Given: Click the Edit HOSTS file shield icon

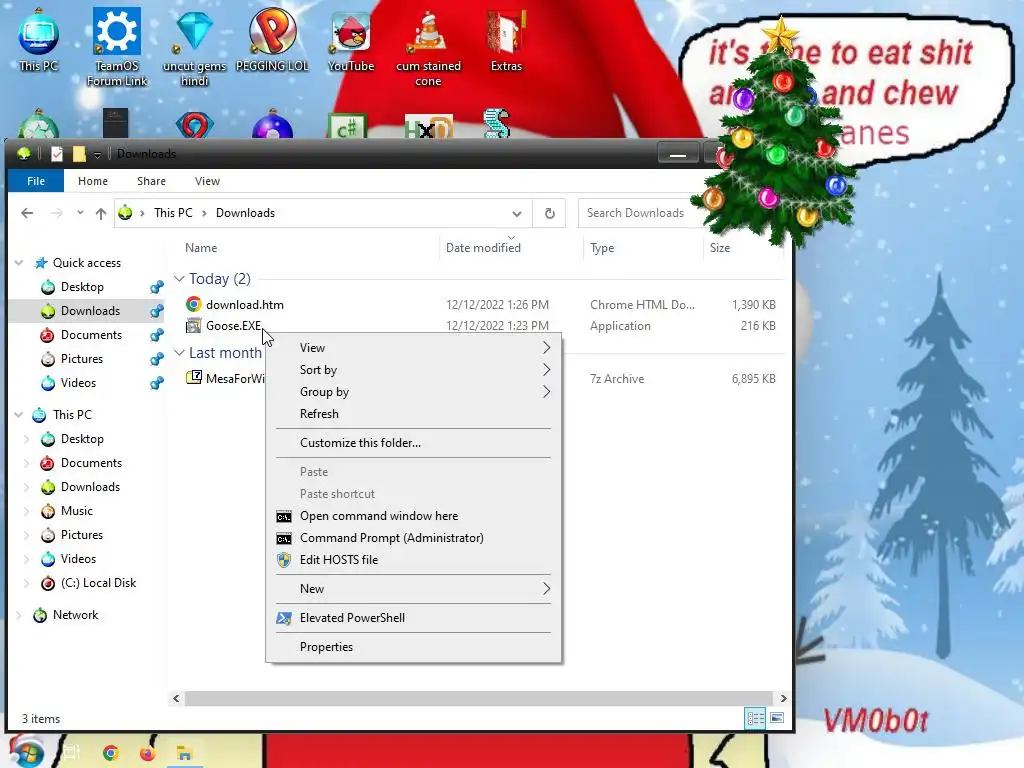Looking at the screenshot, I should click(283, 560).
